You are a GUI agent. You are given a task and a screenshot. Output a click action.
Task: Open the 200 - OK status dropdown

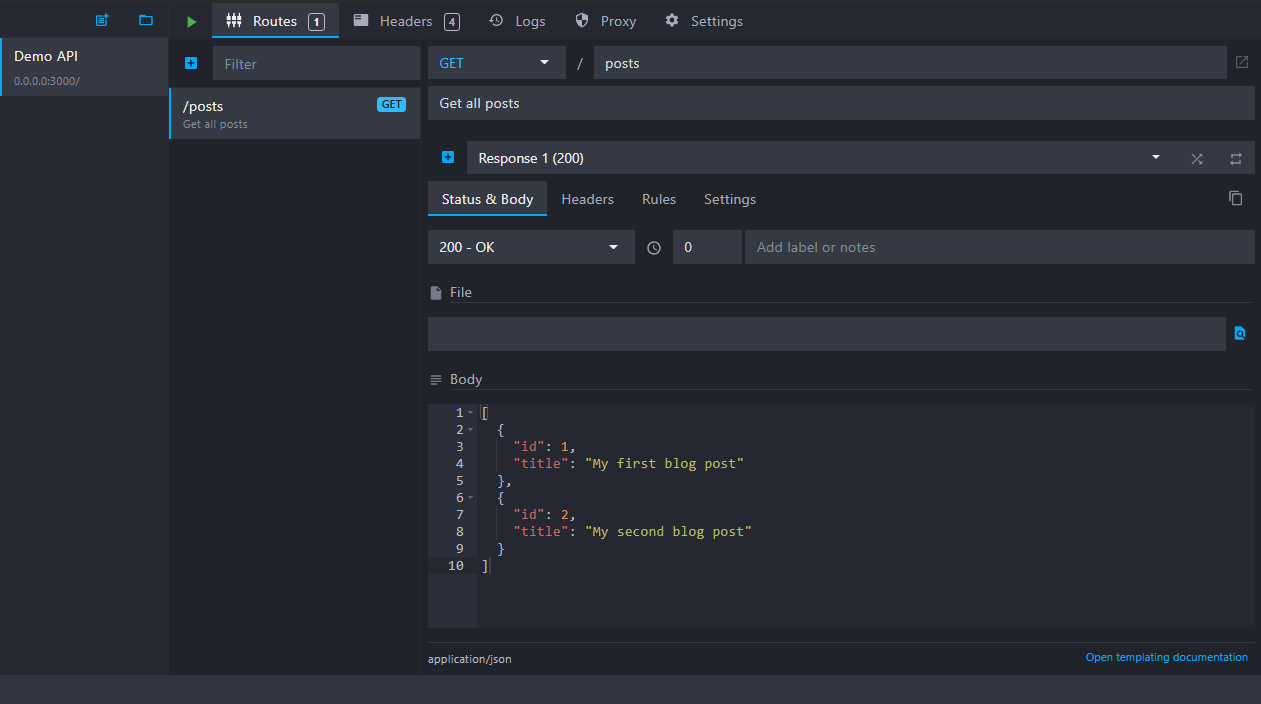click(530, 247)
